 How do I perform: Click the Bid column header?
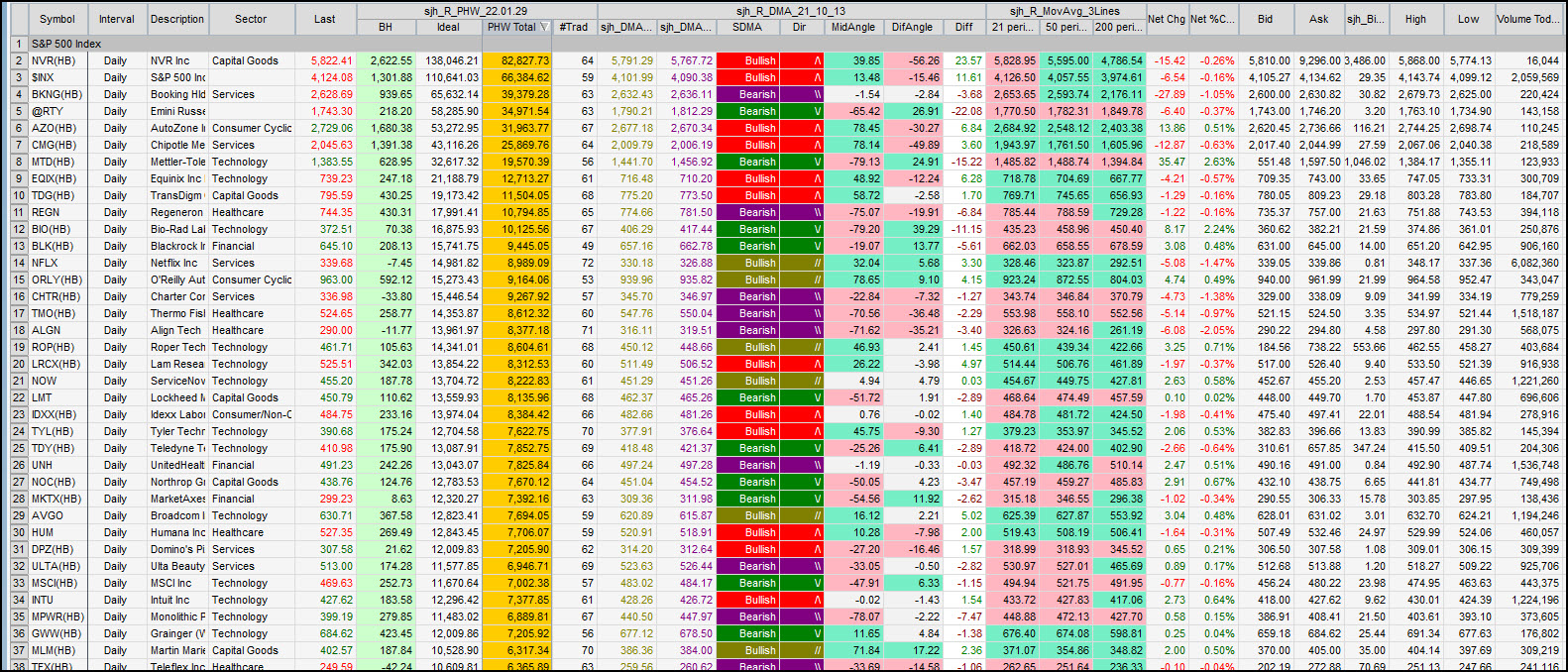[x=1266, y=19]
